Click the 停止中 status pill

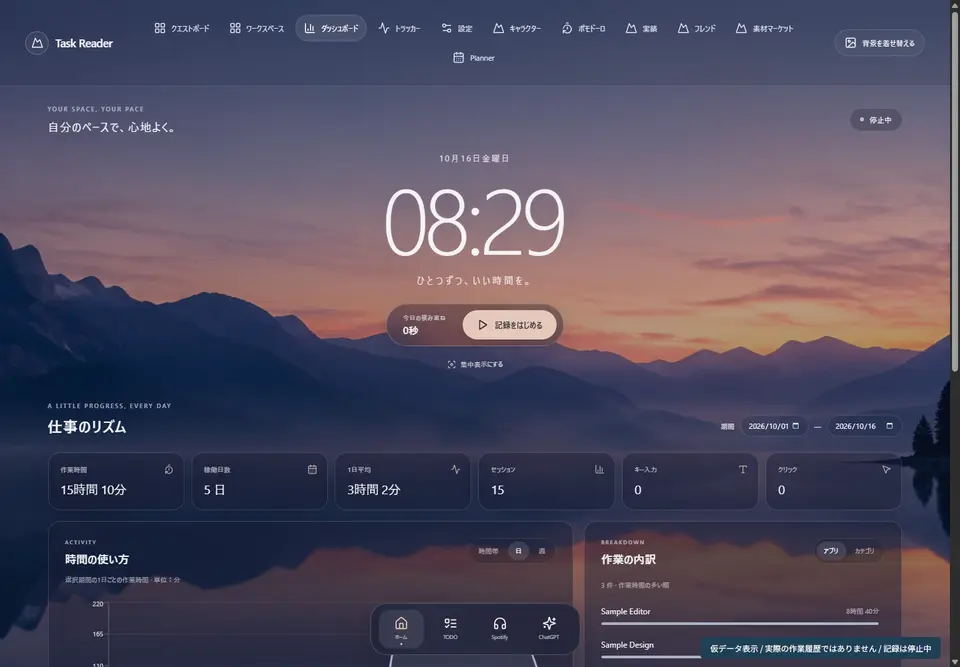click(x=876, y=120)
